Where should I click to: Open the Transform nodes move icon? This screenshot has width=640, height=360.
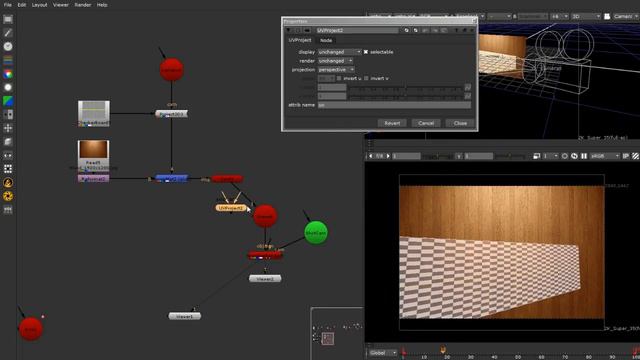pyautogui.click(x=8, y=128)
